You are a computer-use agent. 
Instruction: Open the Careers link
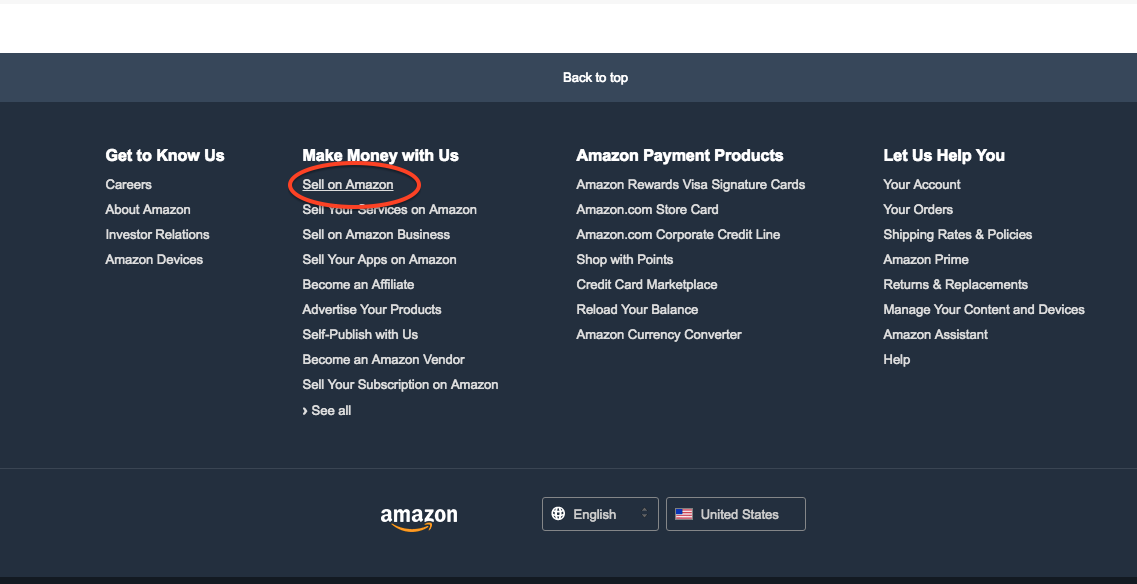[x=128, y=184]
